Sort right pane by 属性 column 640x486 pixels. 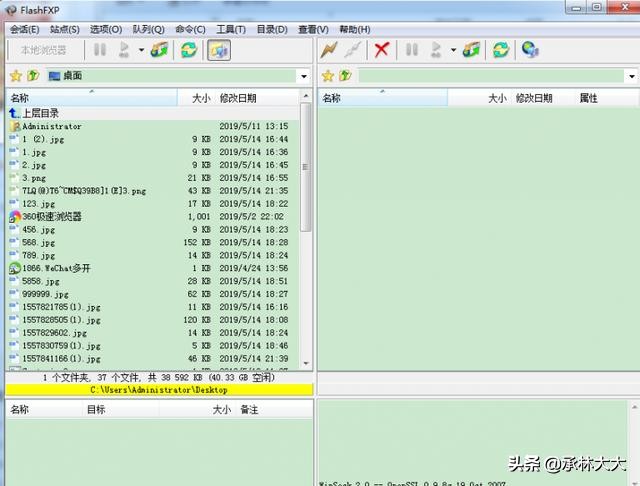(588, 98)
